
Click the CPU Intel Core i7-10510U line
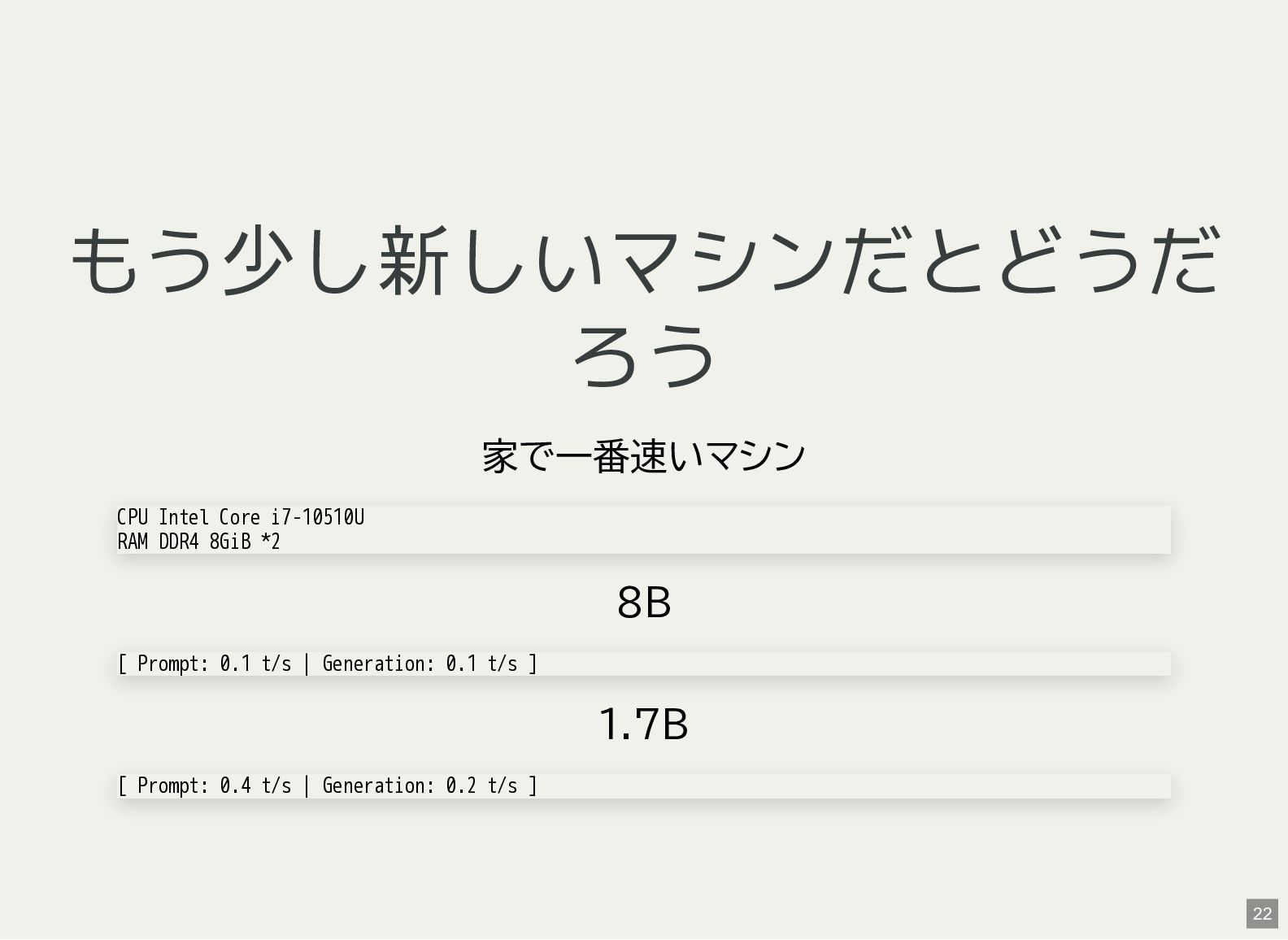(241, 517)
